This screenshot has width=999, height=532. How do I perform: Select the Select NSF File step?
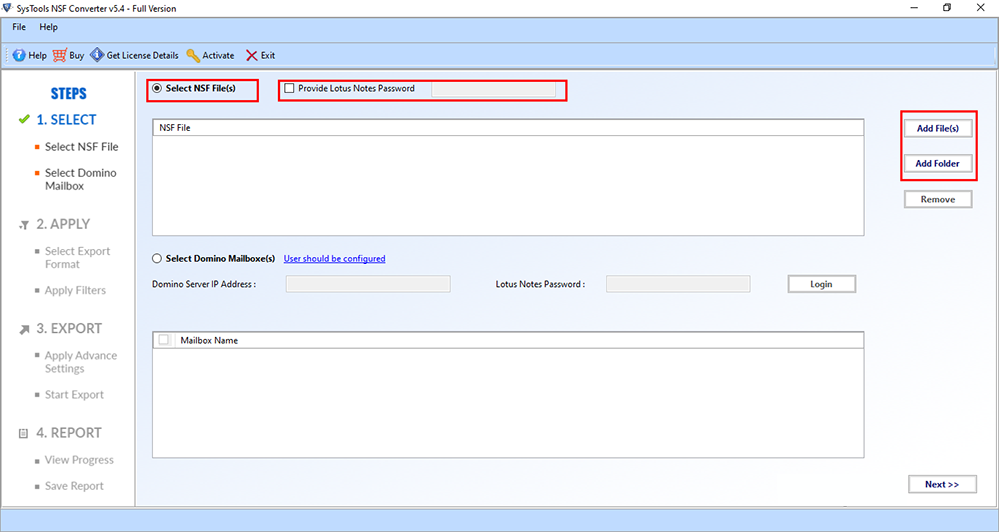82,147
